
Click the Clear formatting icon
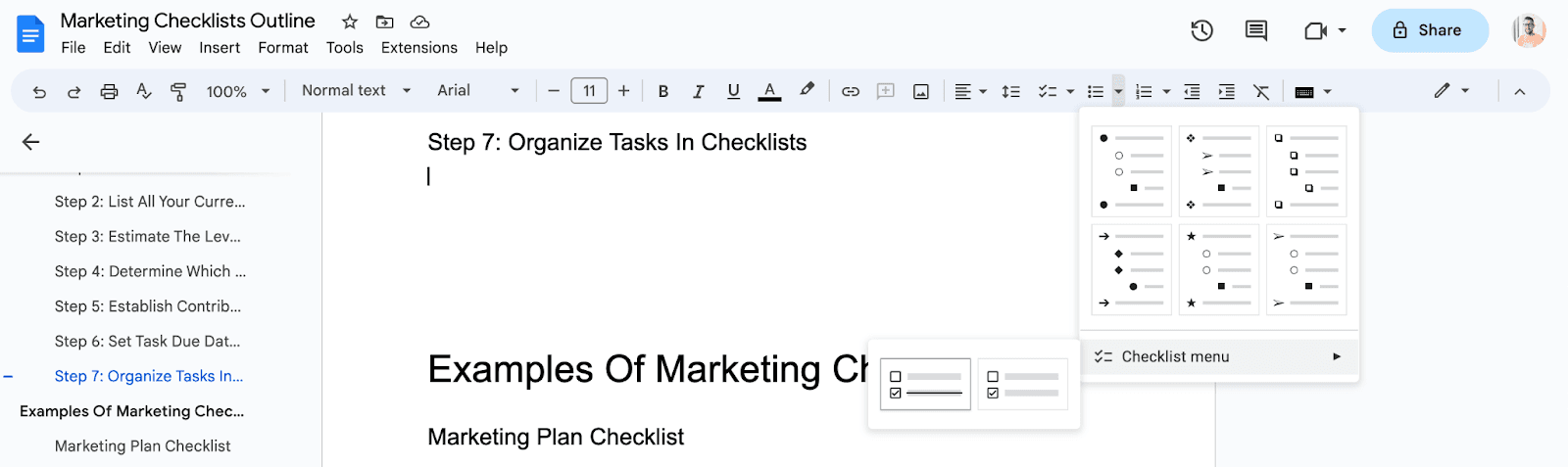(1261, 91)
